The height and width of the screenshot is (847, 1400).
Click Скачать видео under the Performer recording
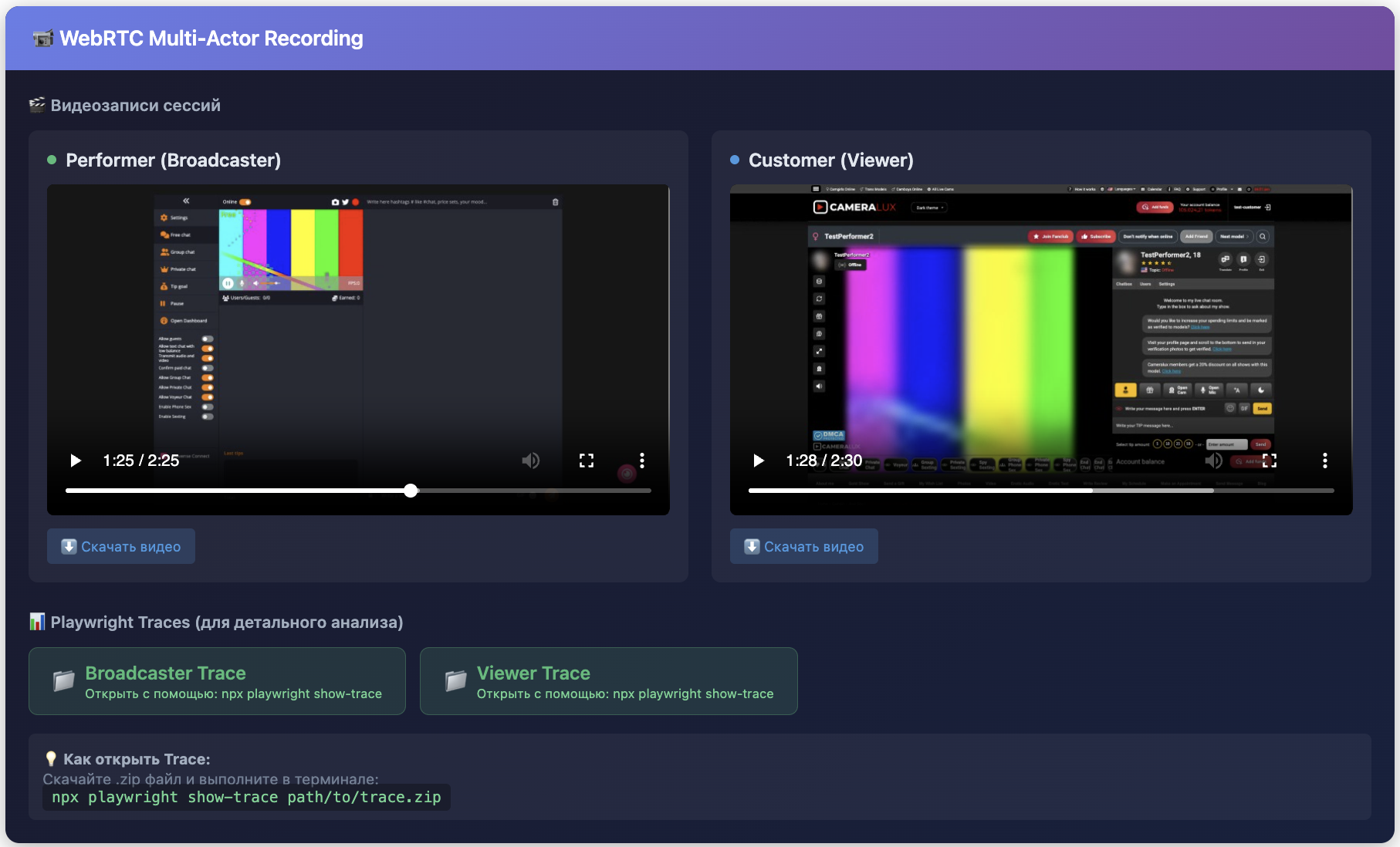click(x=120, y=546)
